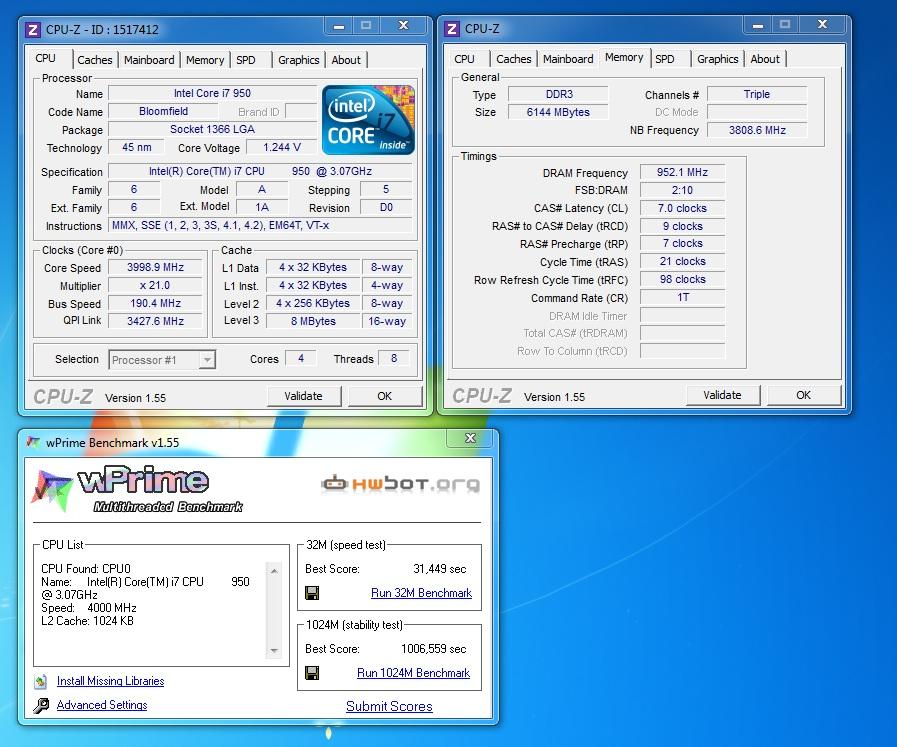
Task: Click the CPU-Z Z icon in left window title
Action: (33, 29)
